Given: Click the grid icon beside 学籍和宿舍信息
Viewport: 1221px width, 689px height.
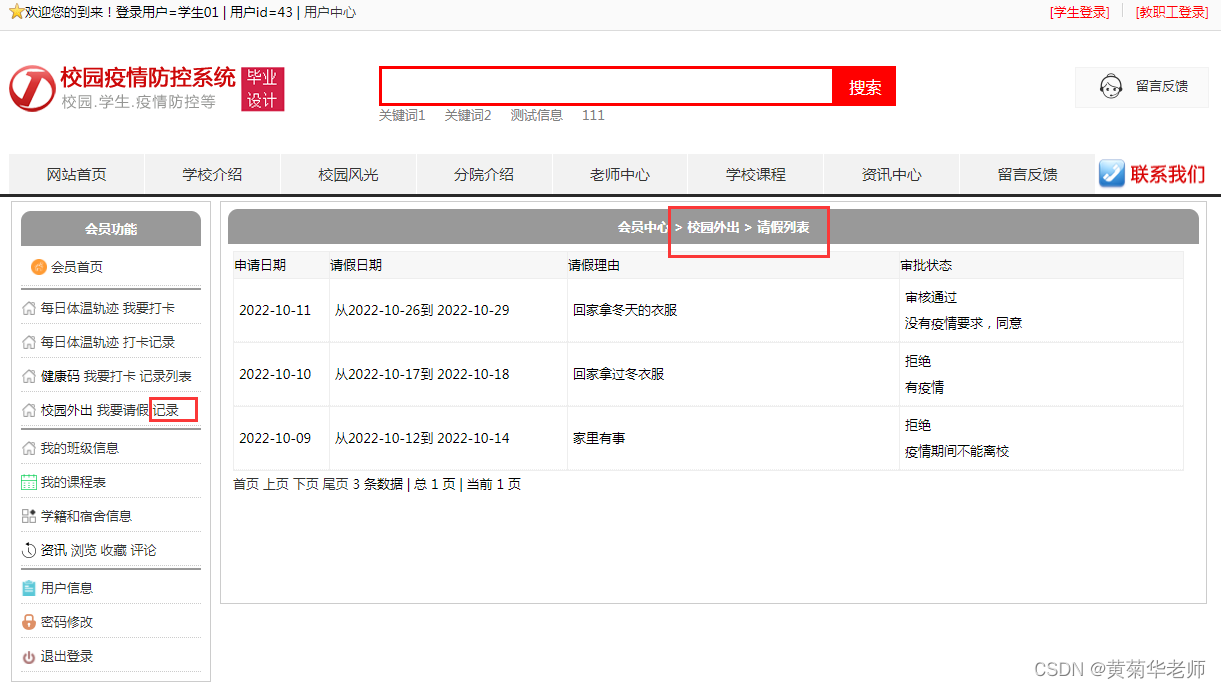Looking at the screenshot, I should click(x=29, y=516).
